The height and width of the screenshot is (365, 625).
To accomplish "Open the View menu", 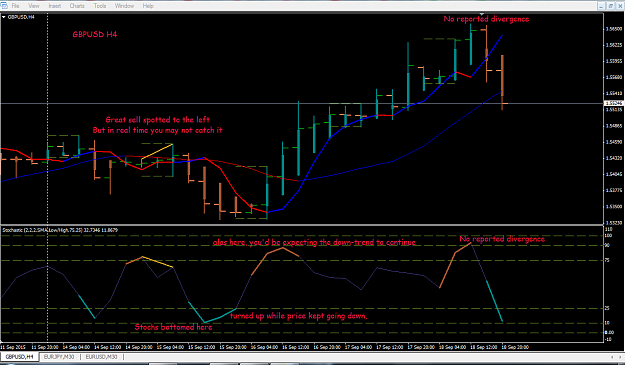I will click(34, 6).
